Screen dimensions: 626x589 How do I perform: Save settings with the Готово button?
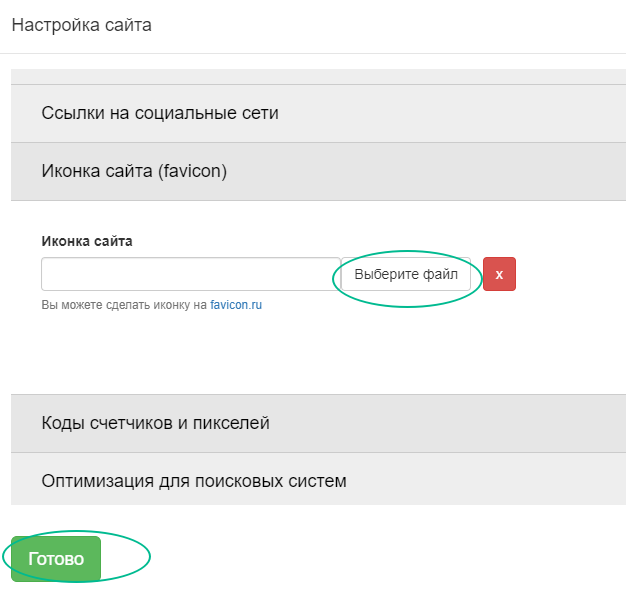(x=56, y=559)
